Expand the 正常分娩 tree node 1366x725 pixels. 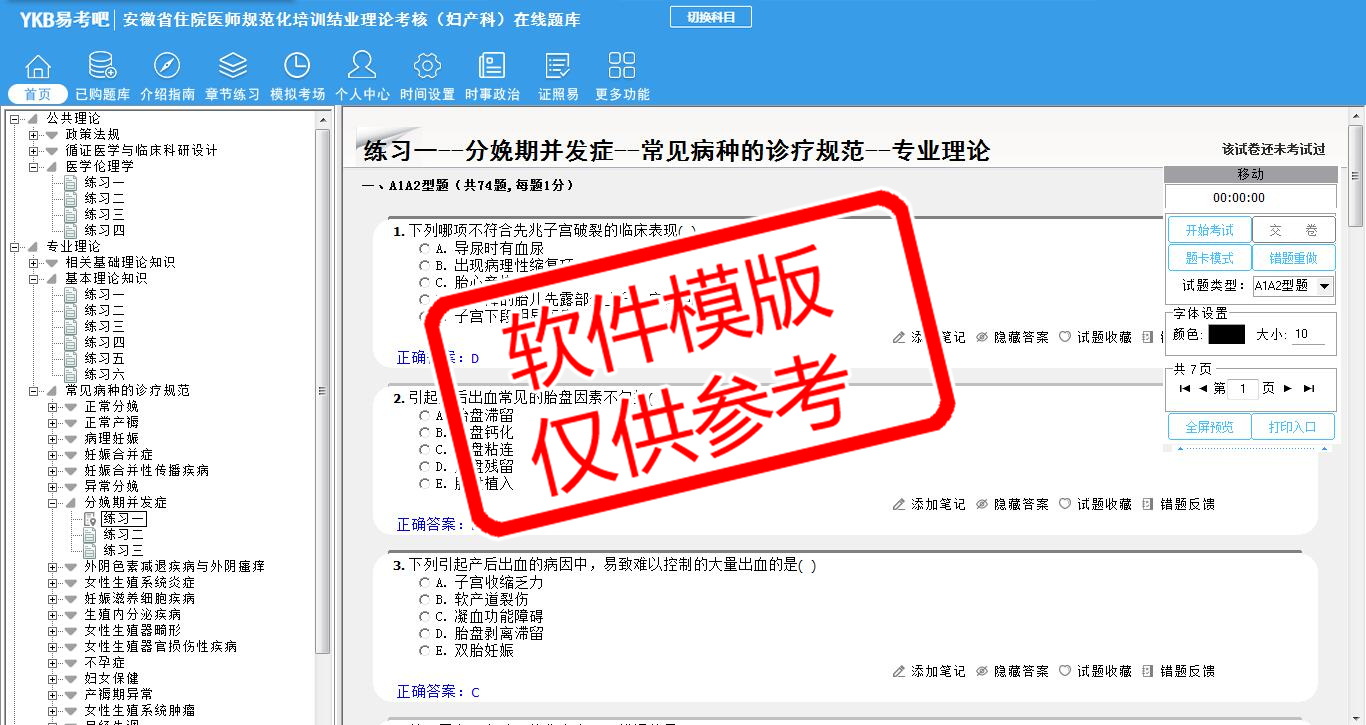[53, 407]
